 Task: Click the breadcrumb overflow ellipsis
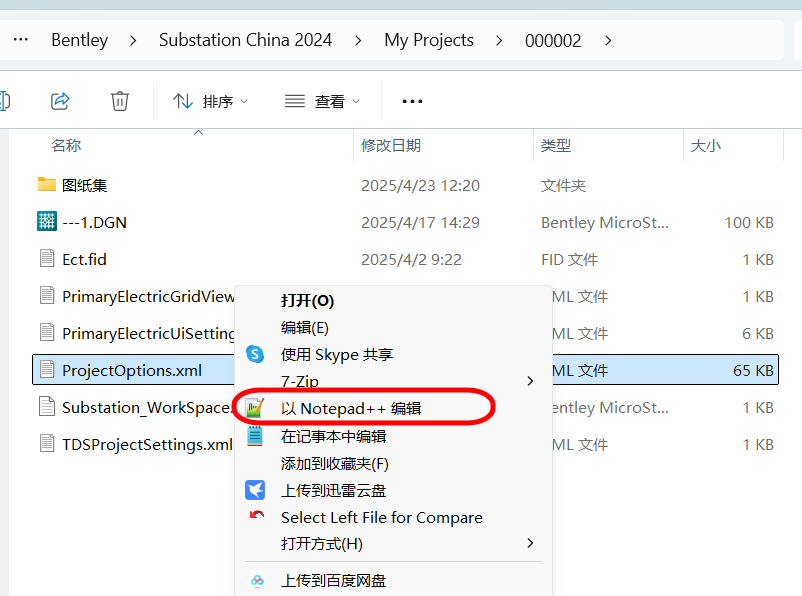[x=20, y=39]
